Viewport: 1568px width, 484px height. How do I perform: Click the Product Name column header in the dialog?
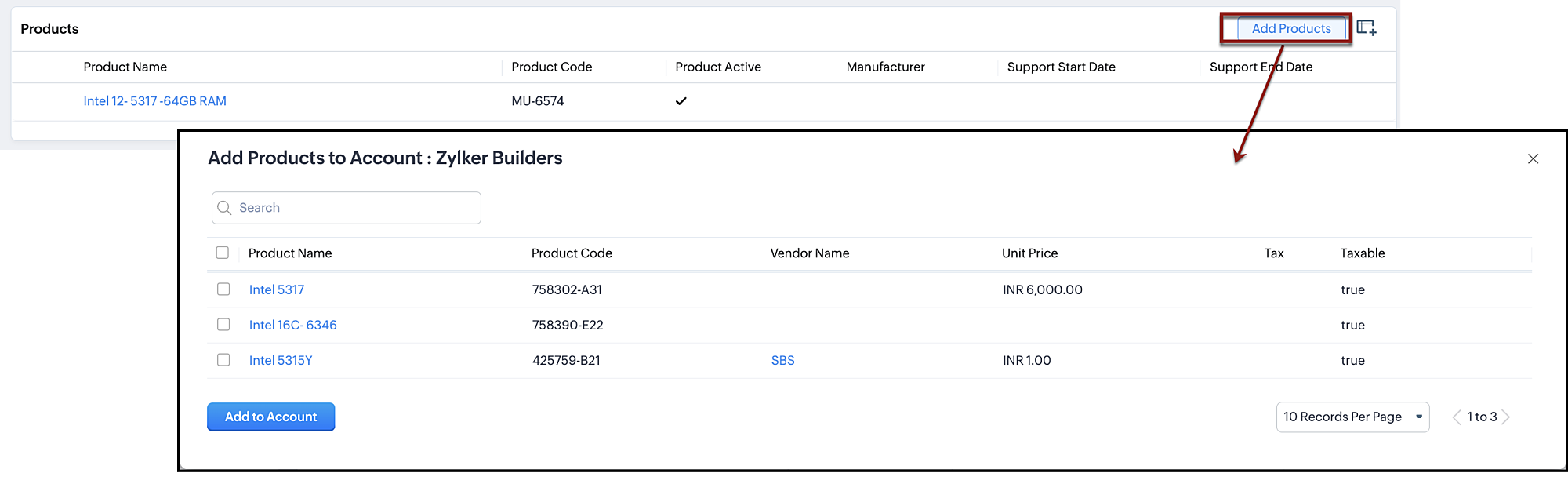pos(290,253)
